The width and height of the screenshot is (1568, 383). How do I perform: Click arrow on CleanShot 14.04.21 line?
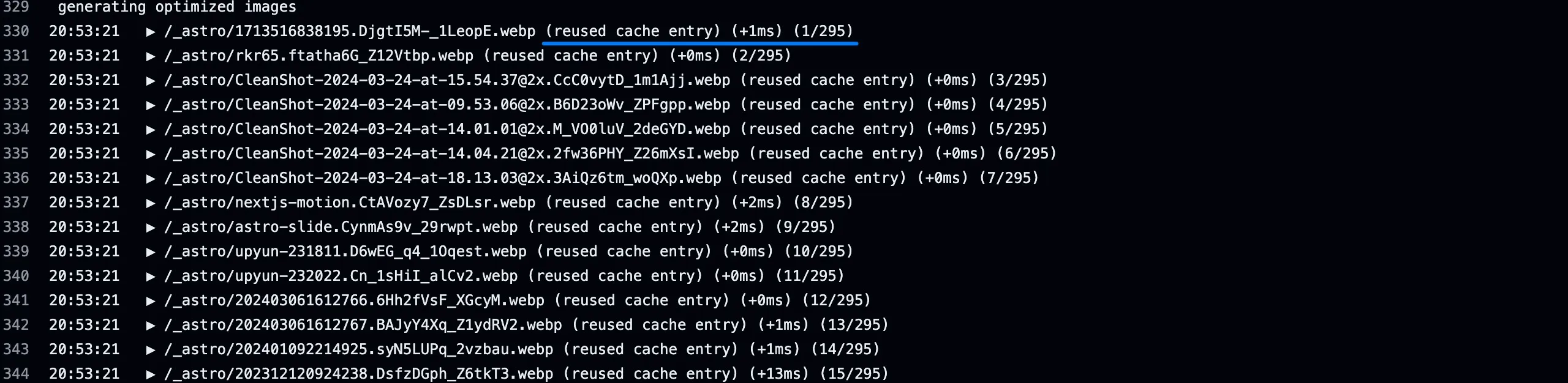(x=151, y=154)
